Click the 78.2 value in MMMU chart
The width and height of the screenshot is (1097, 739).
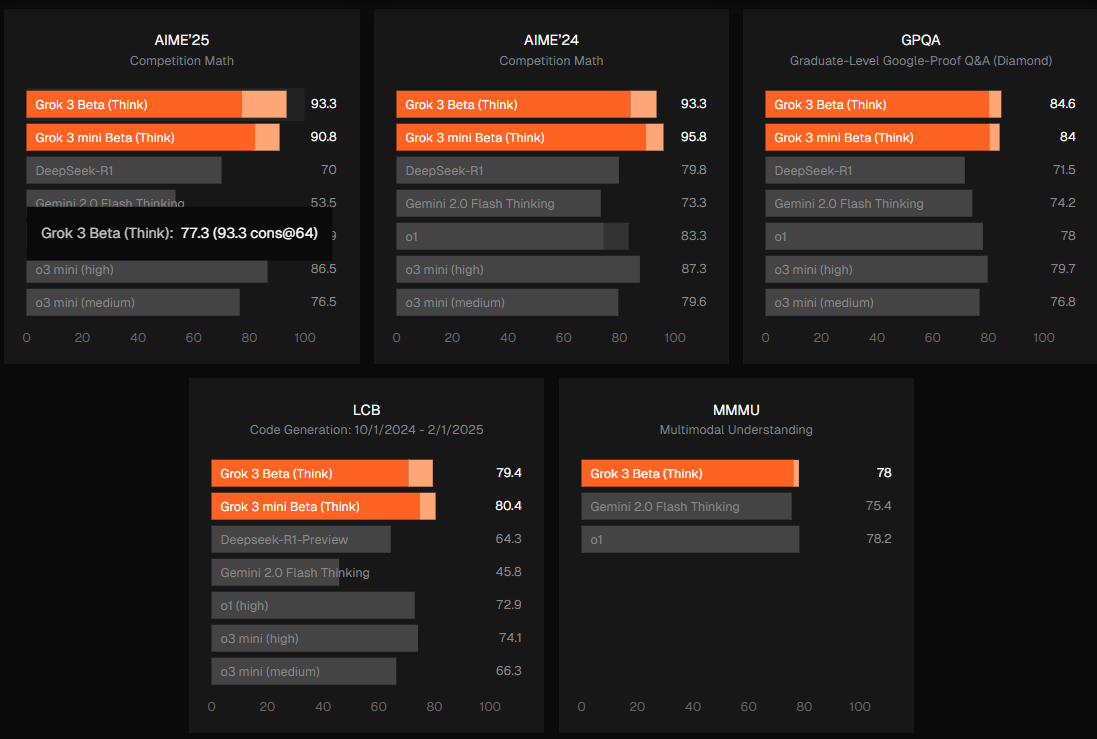878,538
